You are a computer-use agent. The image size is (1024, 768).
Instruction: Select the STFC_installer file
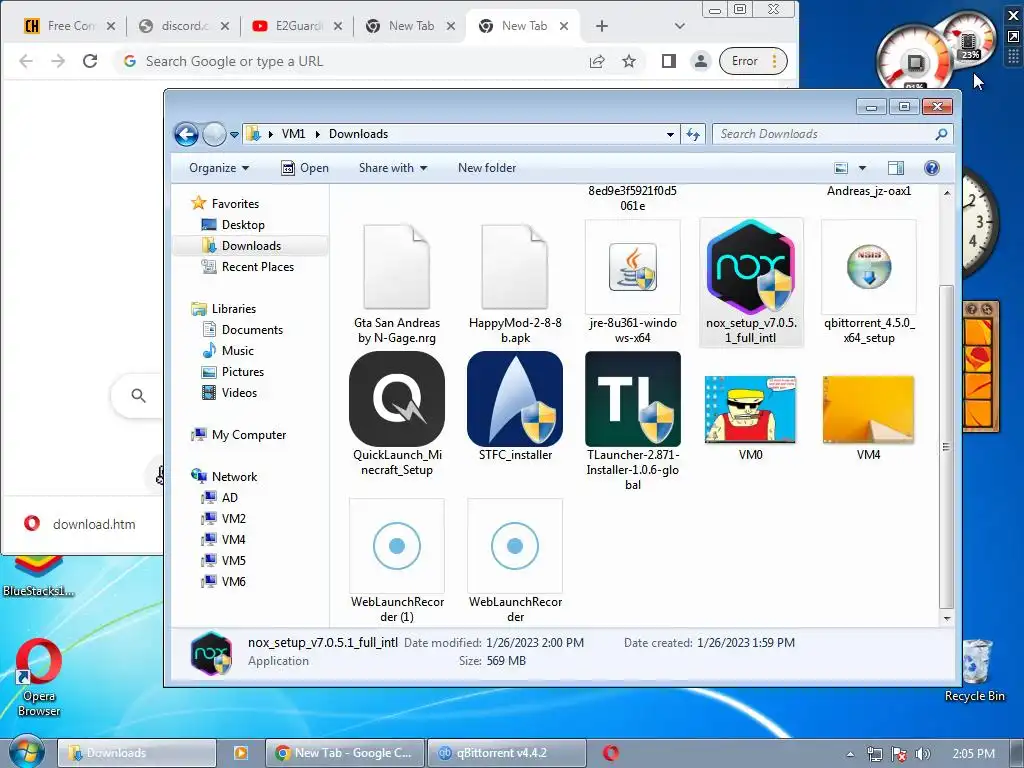515,406
